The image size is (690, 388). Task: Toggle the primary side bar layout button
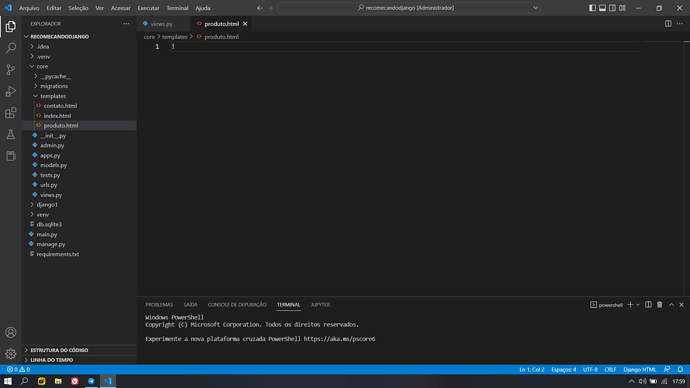point(592,8)
